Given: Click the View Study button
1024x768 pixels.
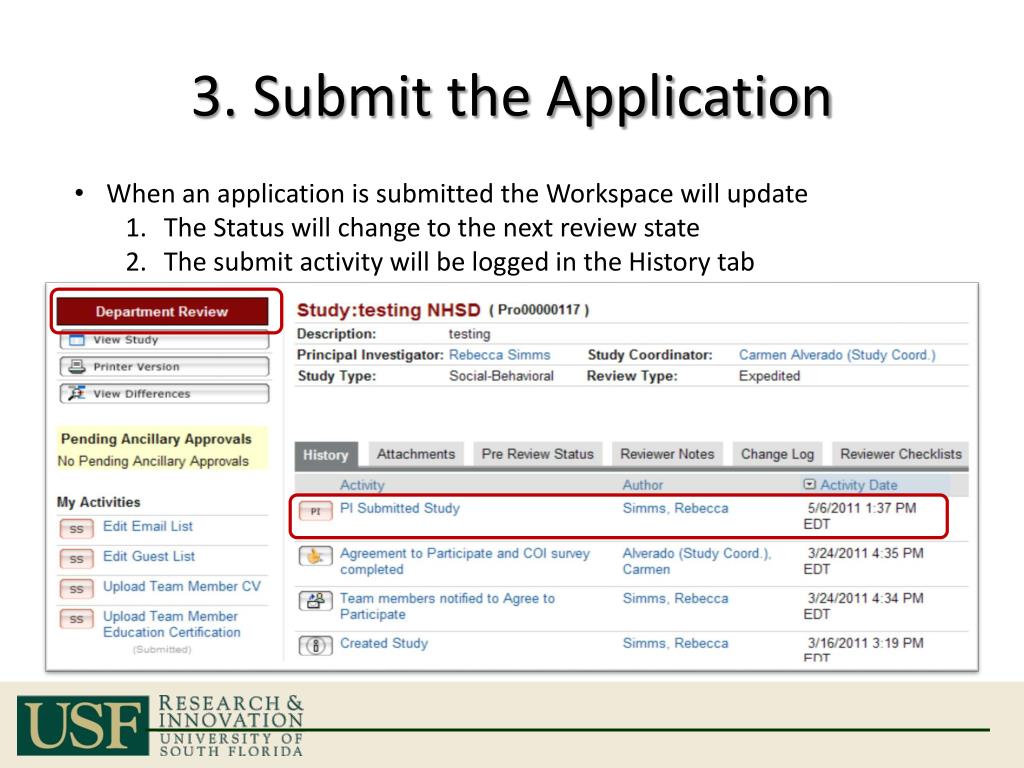Looking at the screenshot, I should click(x=163, y=340).
